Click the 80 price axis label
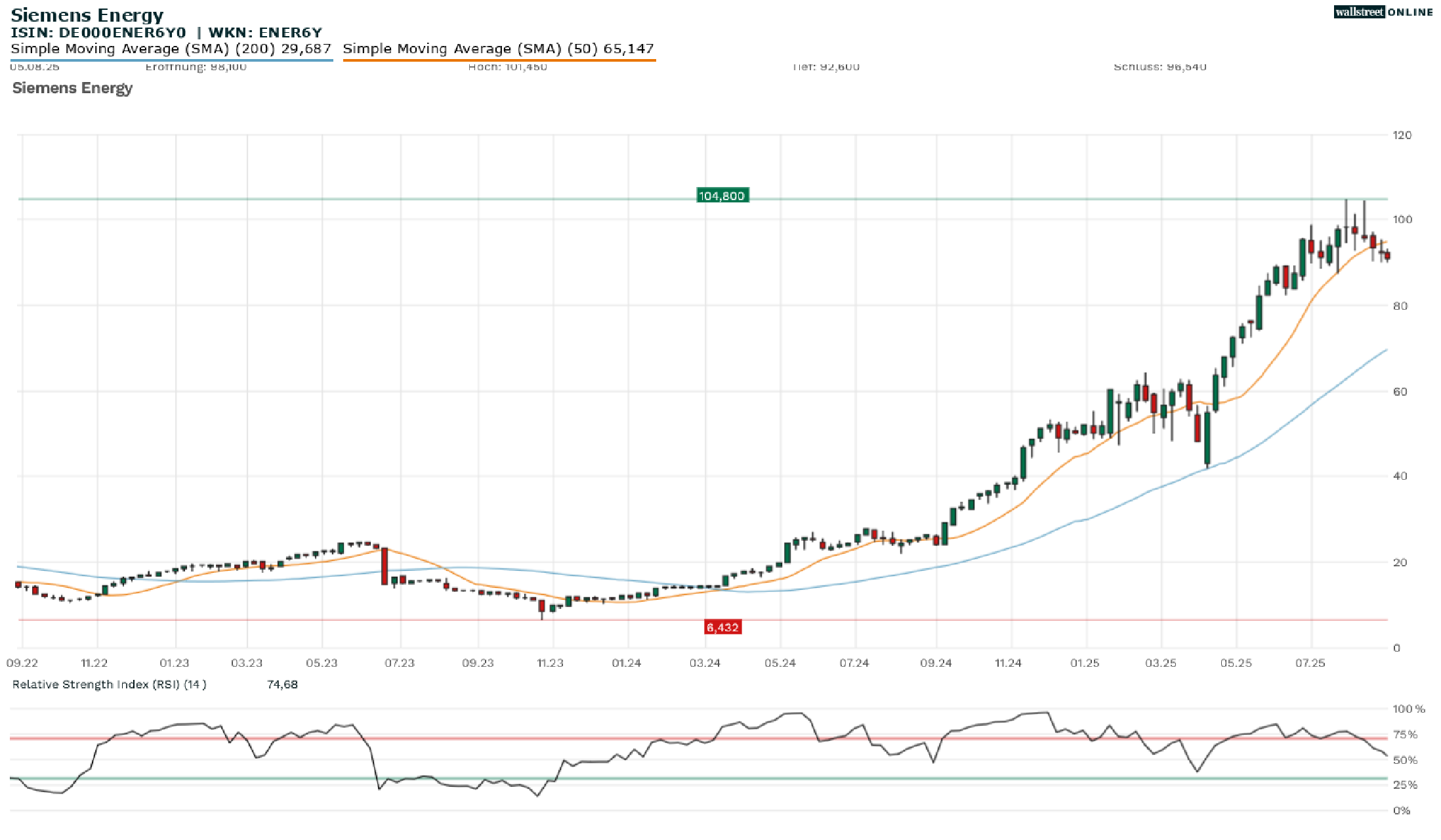This screenshot has height=840, width=1441. coord(1400,306)
